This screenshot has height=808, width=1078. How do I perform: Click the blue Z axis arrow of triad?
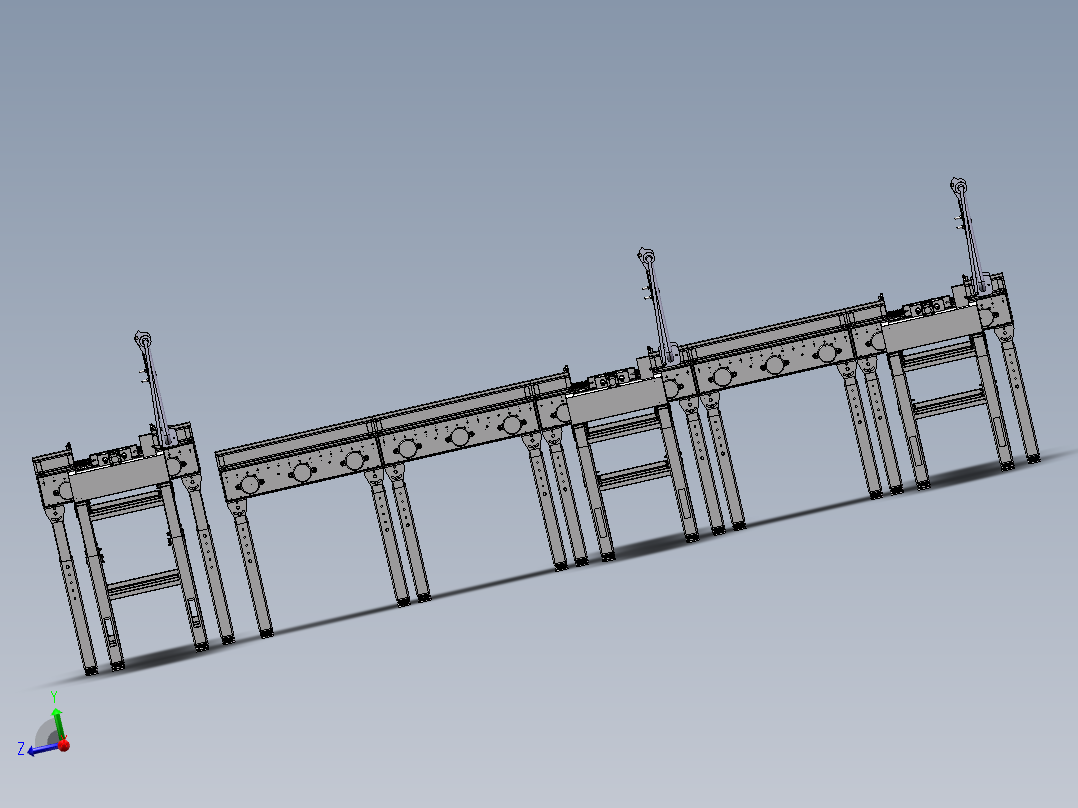43,749
